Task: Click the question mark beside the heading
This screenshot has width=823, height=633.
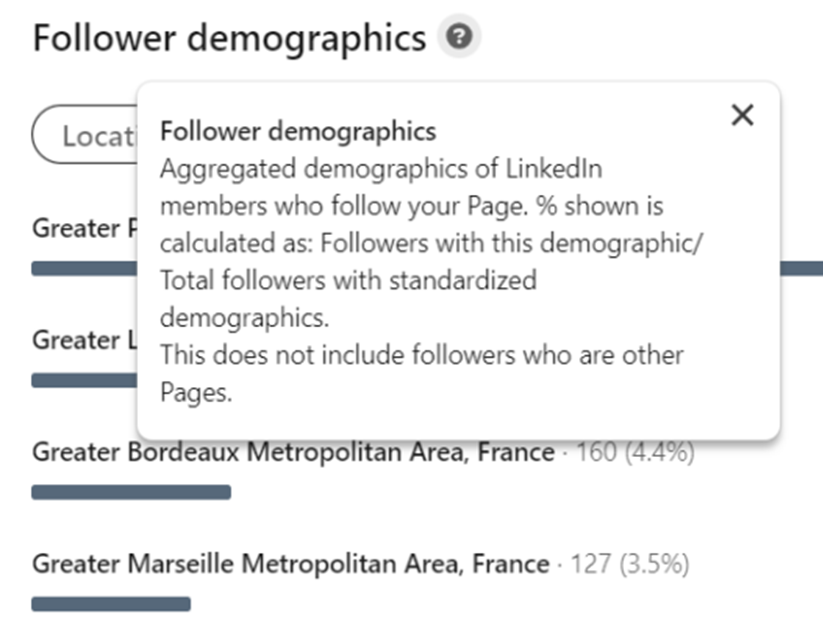Action: 458,36
